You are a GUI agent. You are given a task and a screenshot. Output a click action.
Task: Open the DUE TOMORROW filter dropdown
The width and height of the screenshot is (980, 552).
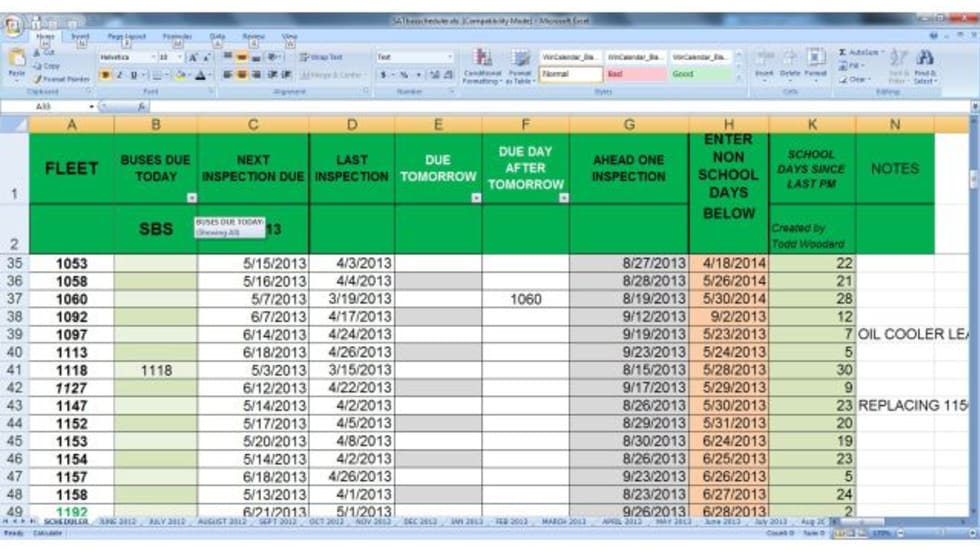coord(476,198)
